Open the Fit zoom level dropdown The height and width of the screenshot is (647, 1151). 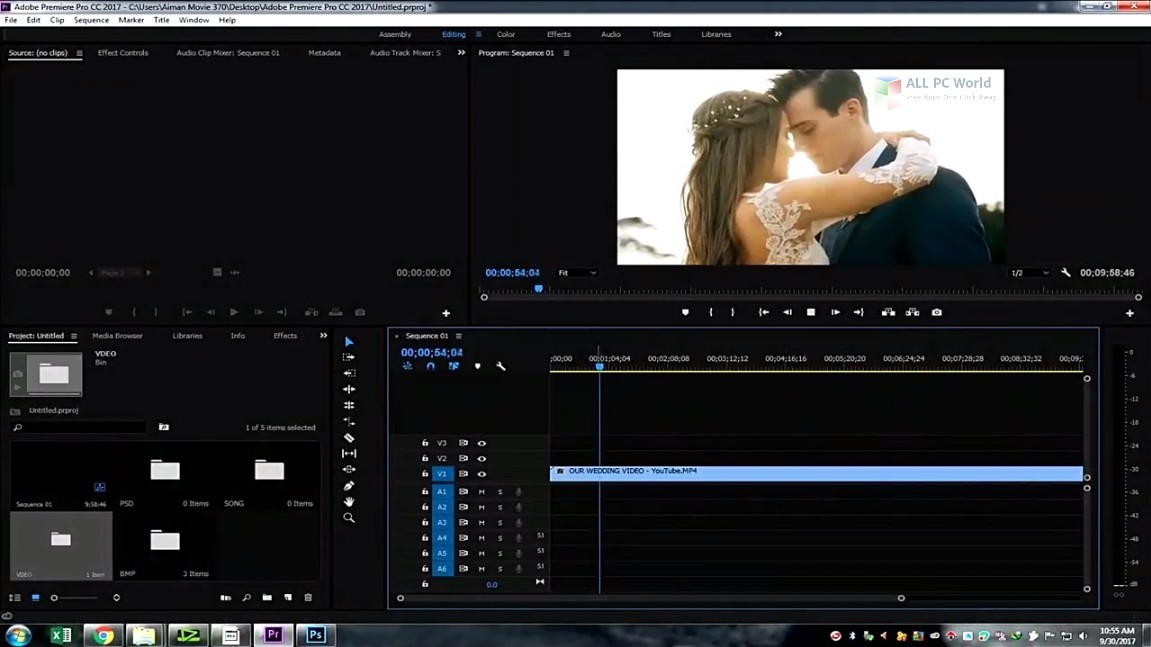point(577,273)
